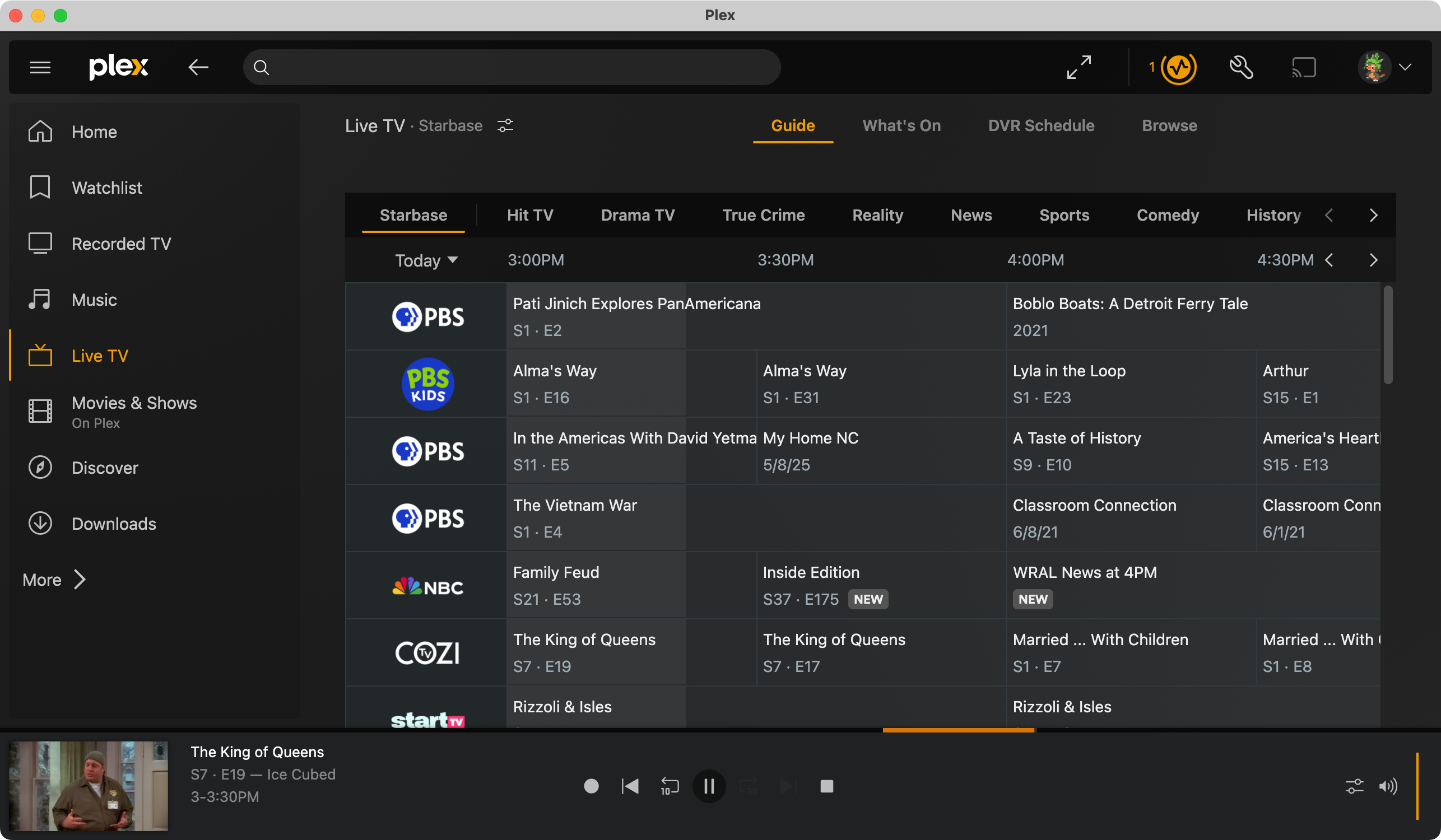Screen dimensions: 1441x840
Task: Click the Start TV channel logo
Action: click(x=427, y=720)
